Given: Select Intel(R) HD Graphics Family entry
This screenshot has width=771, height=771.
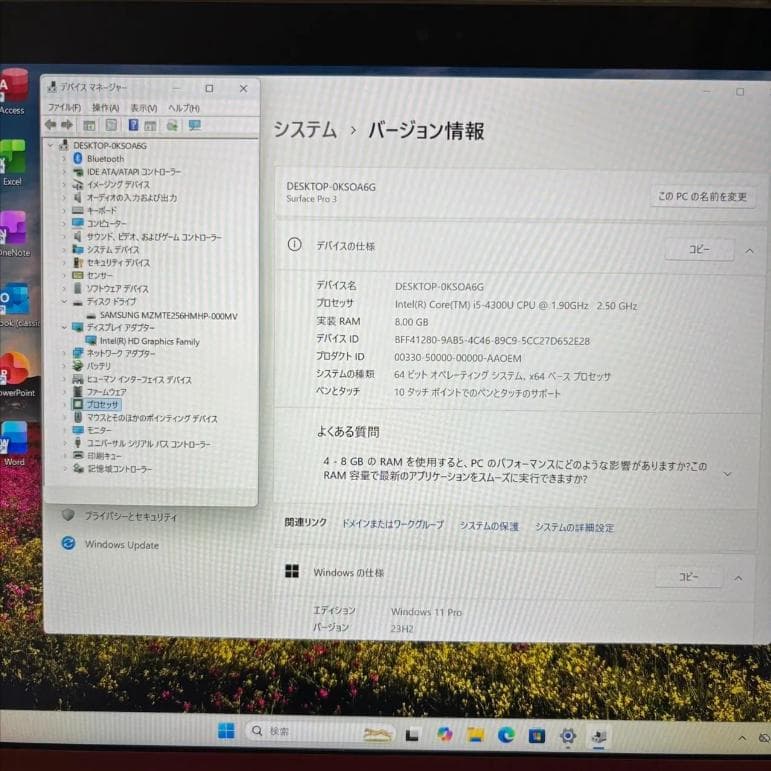Looking at the screenshot, I should click(150, 341).
